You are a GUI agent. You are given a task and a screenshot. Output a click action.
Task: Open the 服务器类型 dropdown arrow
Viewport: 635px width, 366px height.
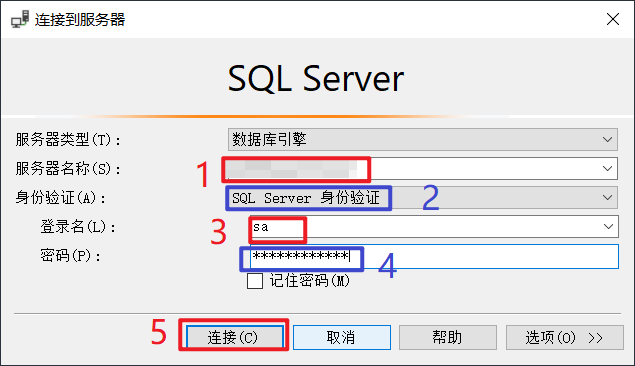(607, 140)
